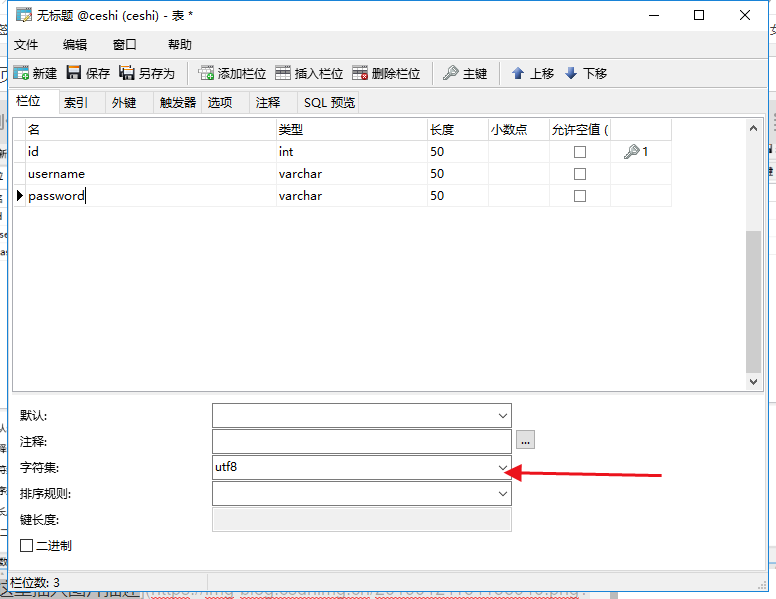The image size is (776, 599).
Task: Open the 文件 menu
Action: click(26, 45)
